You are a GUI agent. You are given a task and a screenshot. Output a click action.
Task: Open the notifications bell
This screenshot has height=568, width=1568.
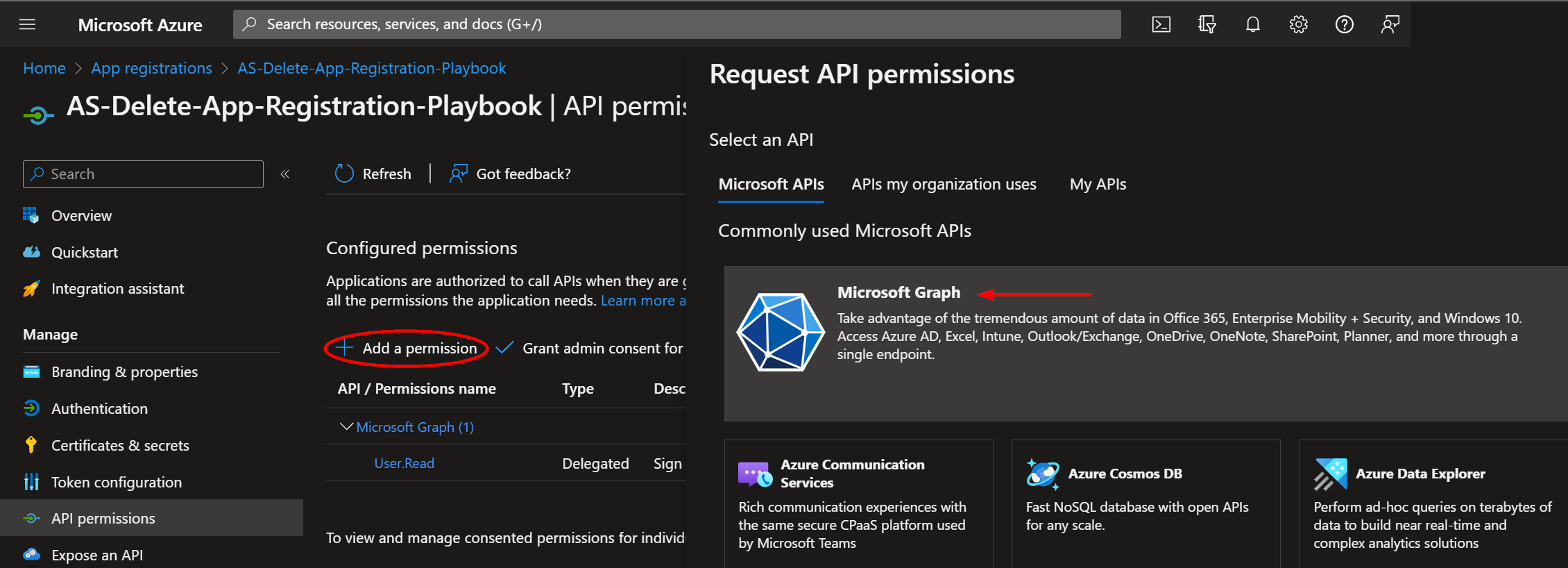1252,24
